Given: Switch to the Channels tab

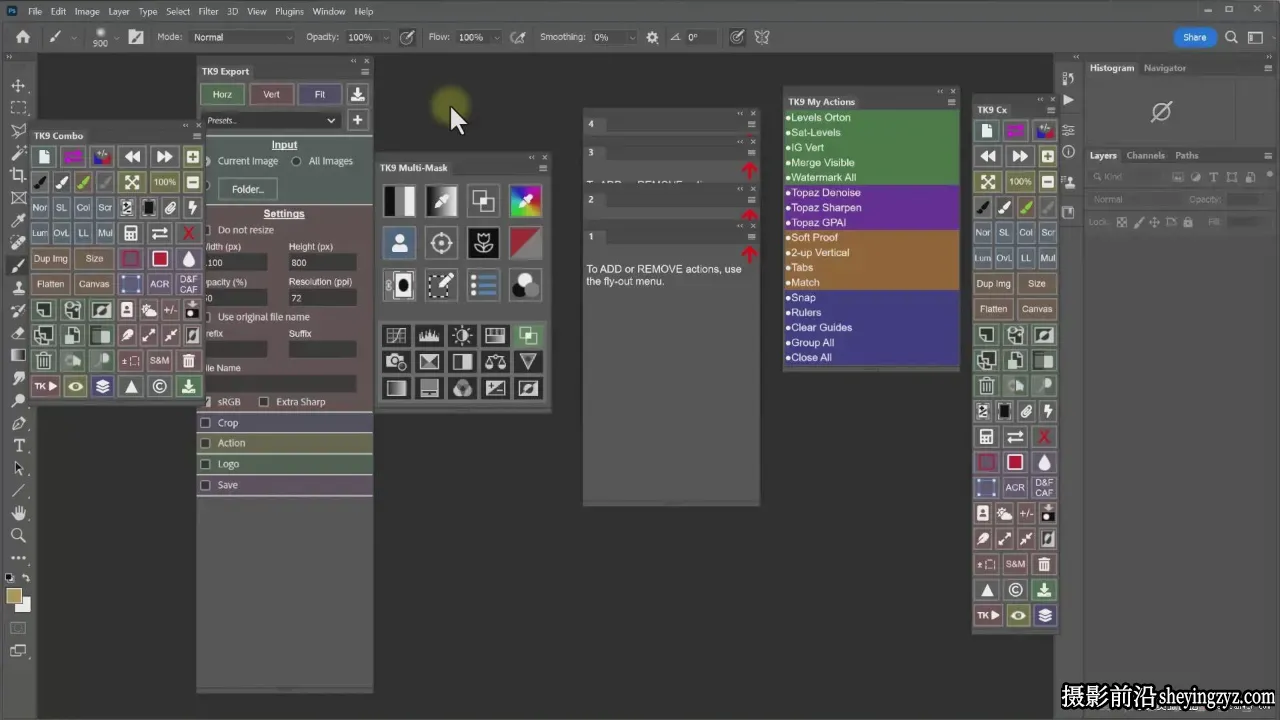Looking at the screenshot, I should pos(1146,155).
